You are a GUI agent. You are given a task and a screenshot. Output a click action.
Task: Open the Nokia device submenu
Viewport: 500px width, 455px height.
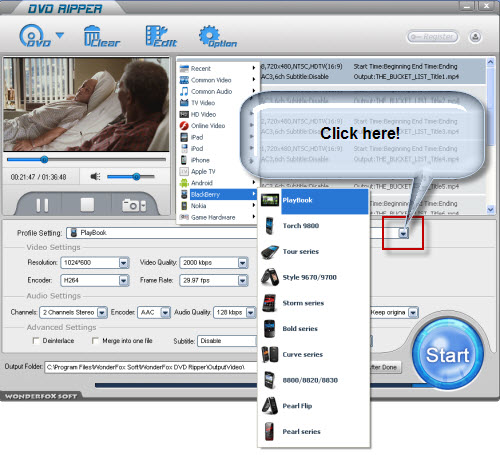click(217, 206)
